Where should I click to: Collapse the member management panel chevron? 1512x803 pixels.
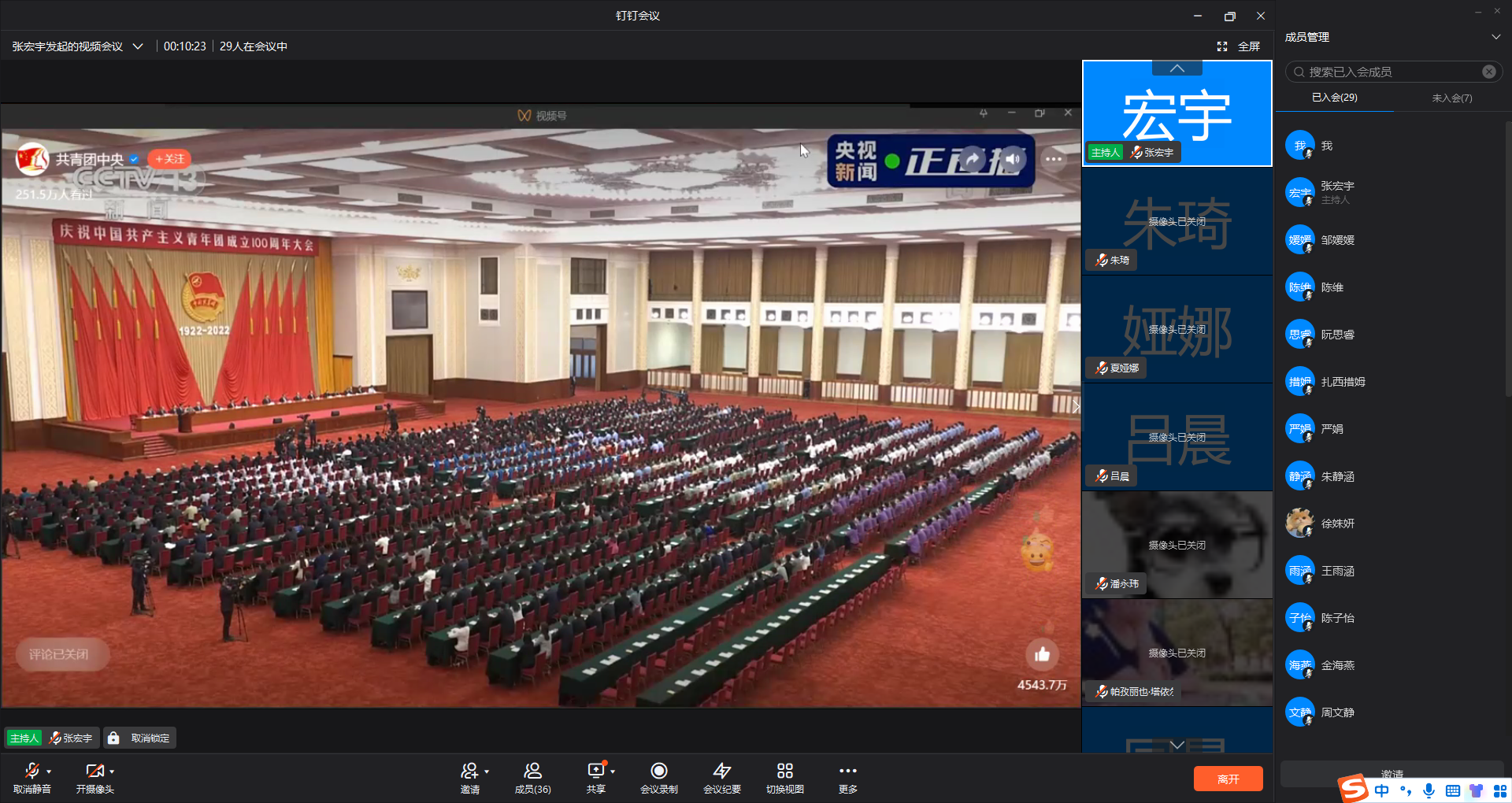tap(1495, 37)
